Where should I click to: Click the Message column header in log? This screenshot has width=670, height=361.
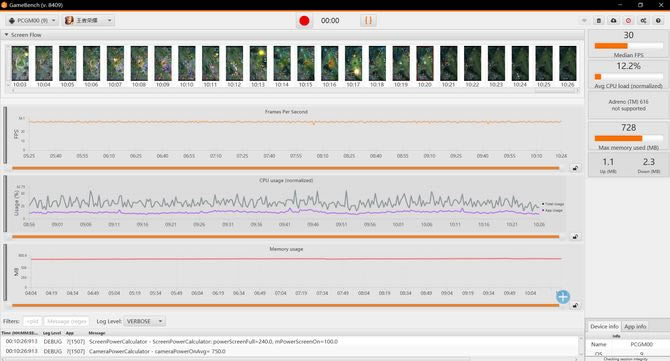[x=97, y=333]
